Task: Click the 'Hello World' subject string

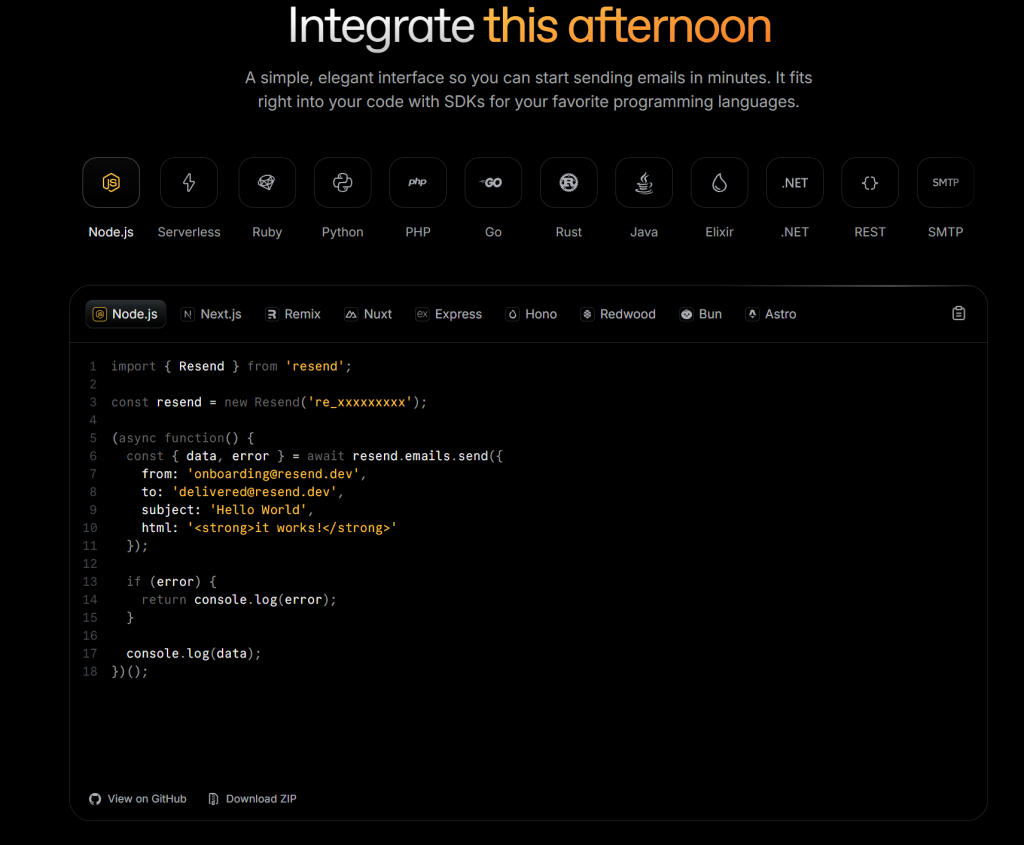Action: pos(258,510)
